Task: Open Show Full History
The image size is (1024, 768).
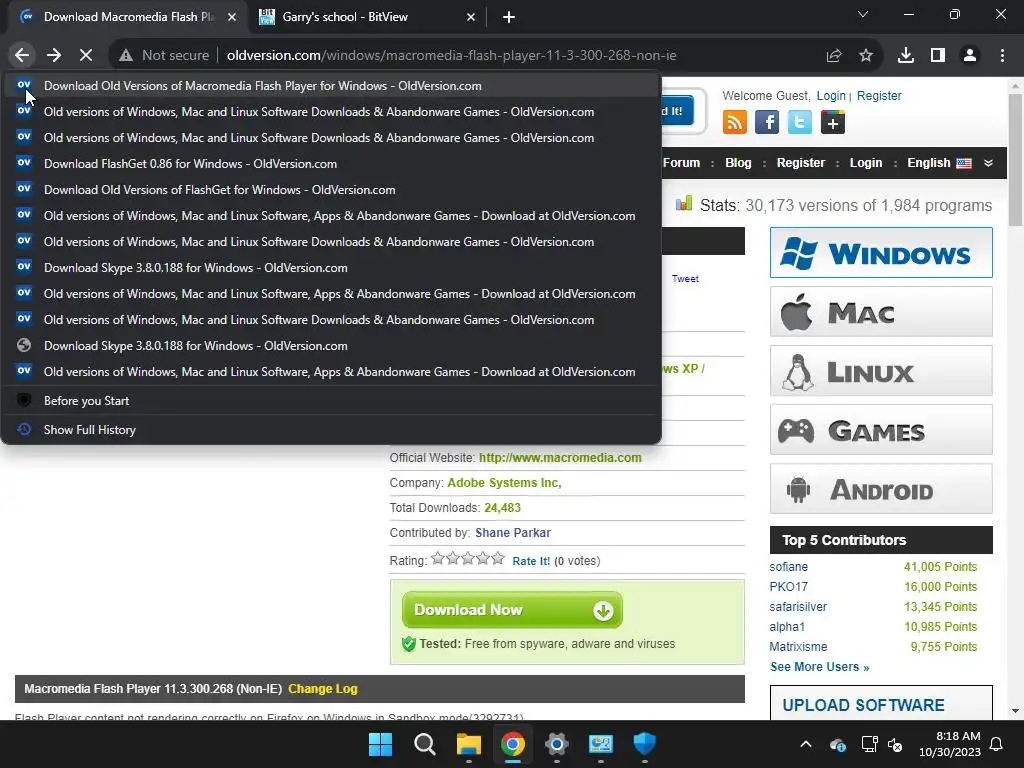Action: coord(331,430)
